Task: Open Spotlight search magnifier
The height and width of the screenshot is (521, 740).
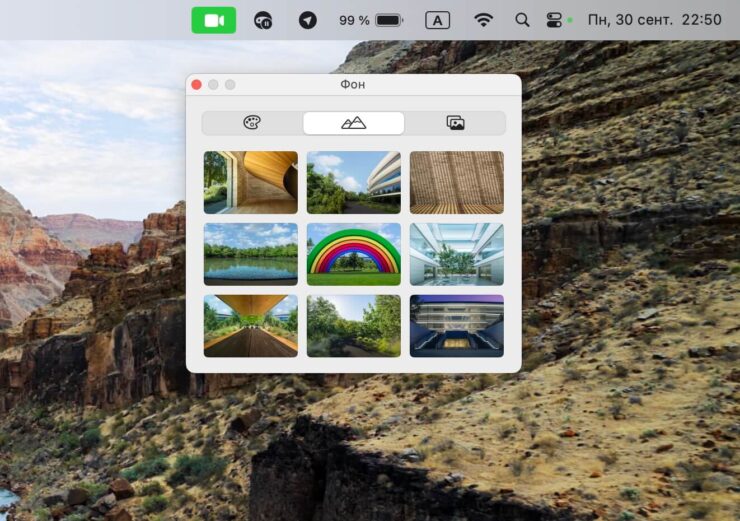Action: (x=522, y=20)
